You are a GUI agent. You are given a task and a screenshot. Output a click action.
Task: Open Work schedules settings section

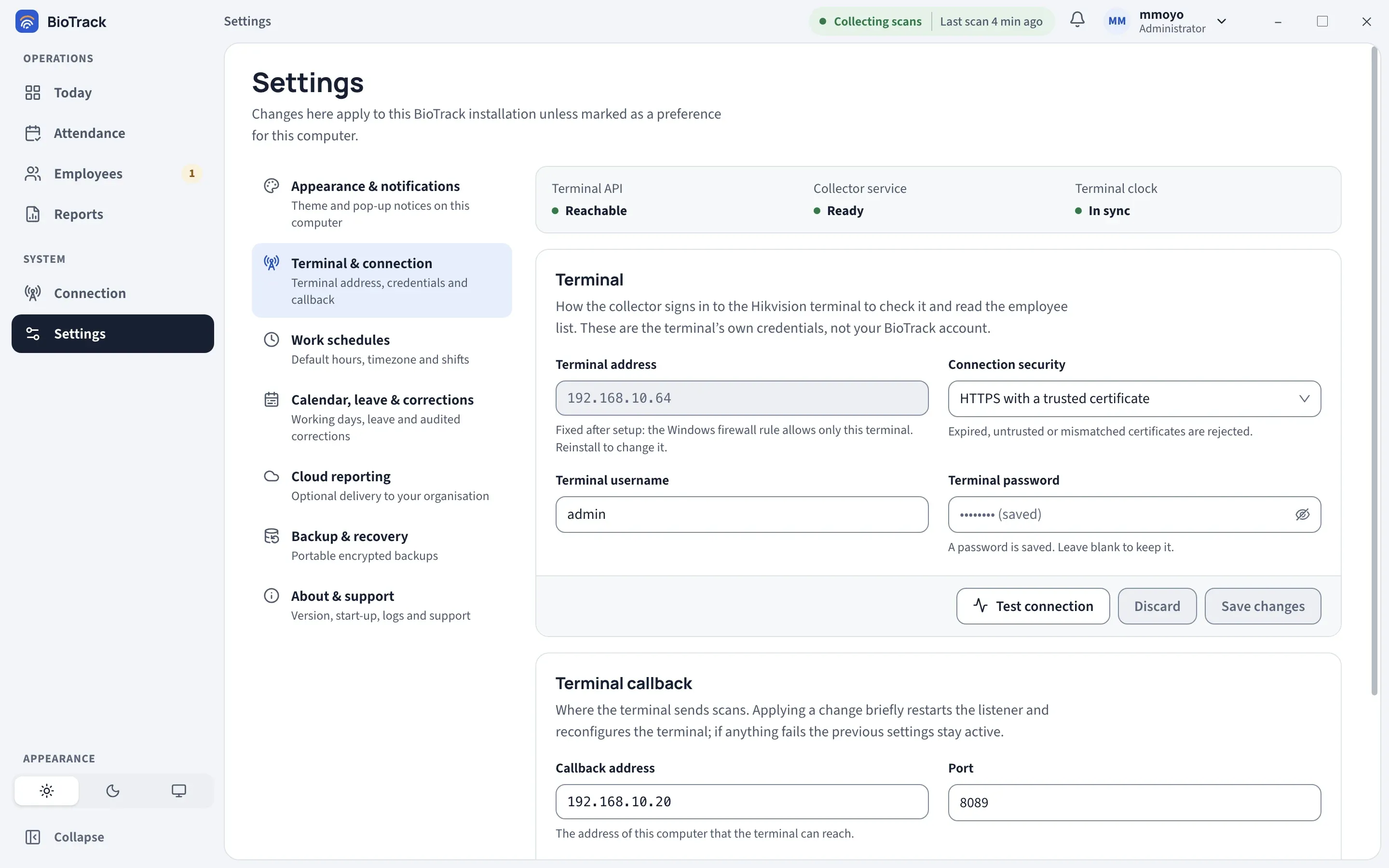tap(381, 349)
